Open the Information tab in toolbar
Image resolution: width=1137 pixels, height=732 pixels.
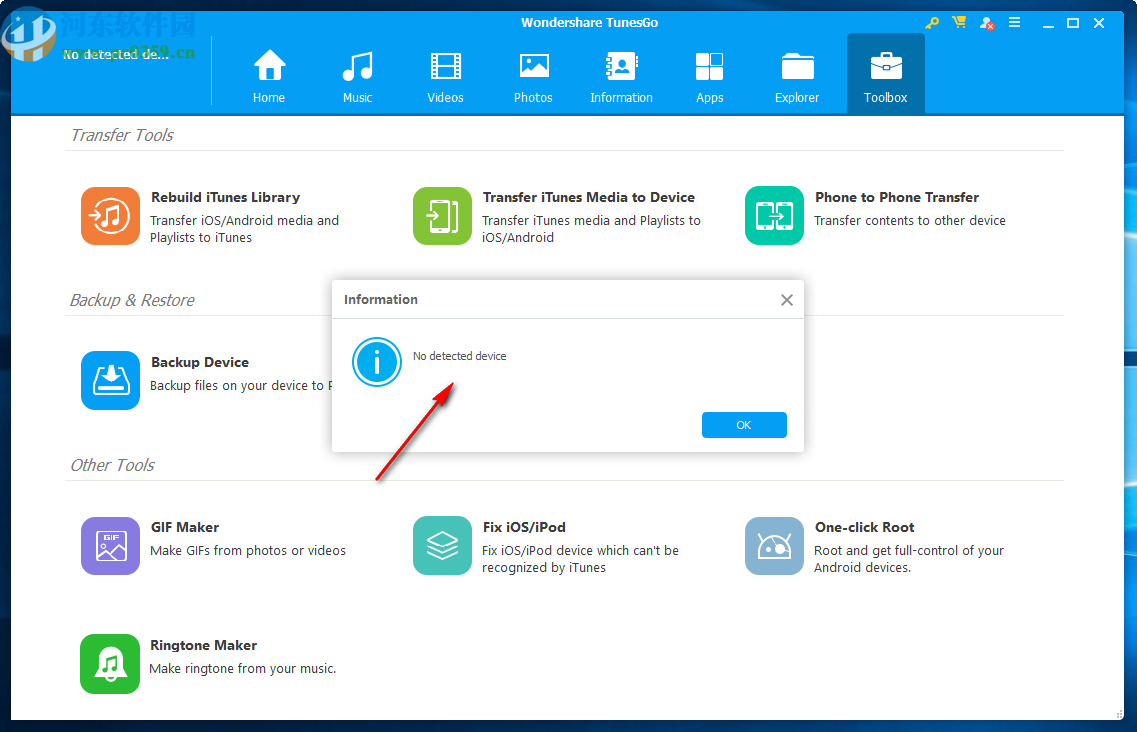point(621,76)
